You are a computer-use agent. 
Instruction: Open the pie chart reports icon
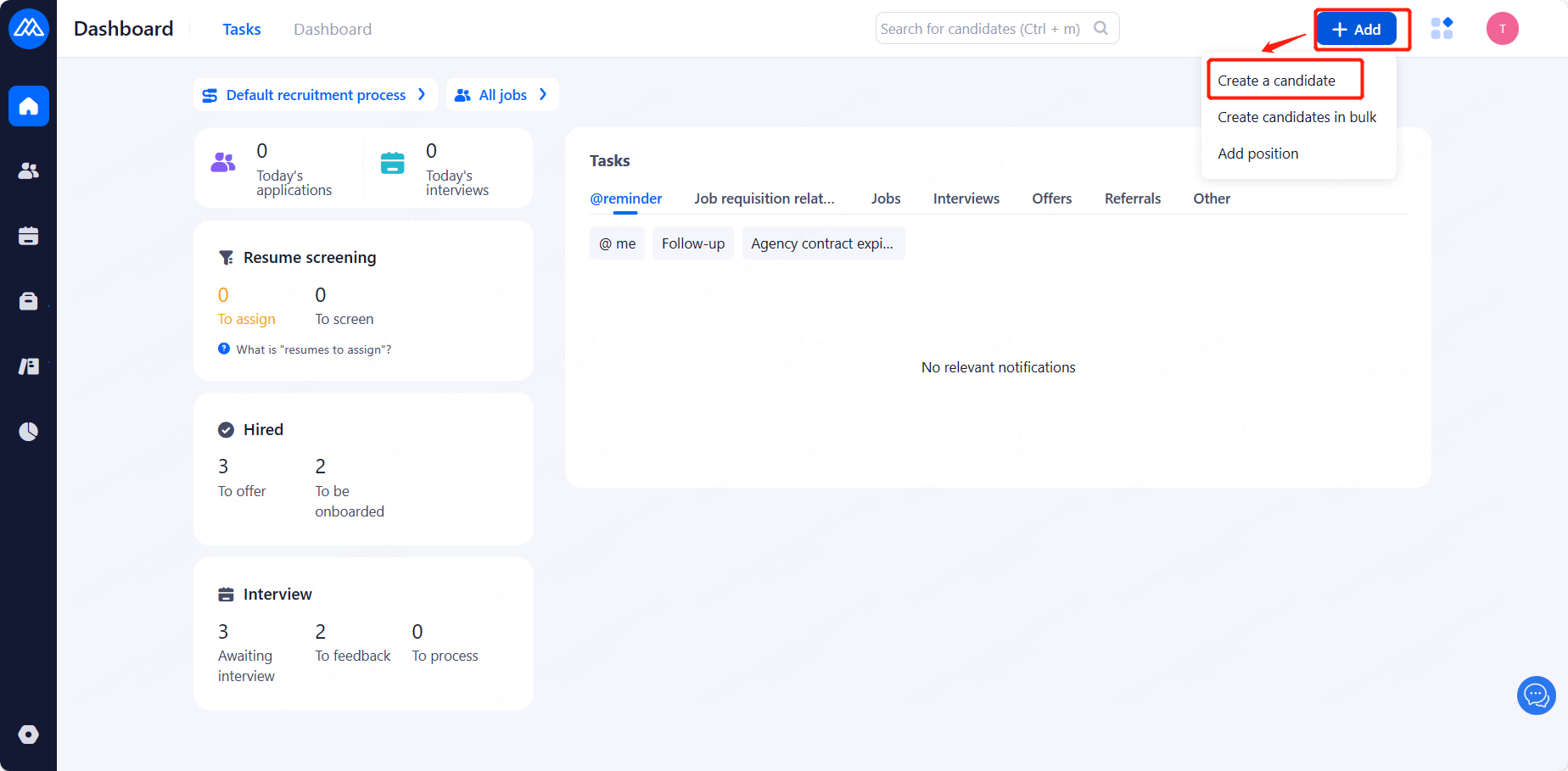29,432
